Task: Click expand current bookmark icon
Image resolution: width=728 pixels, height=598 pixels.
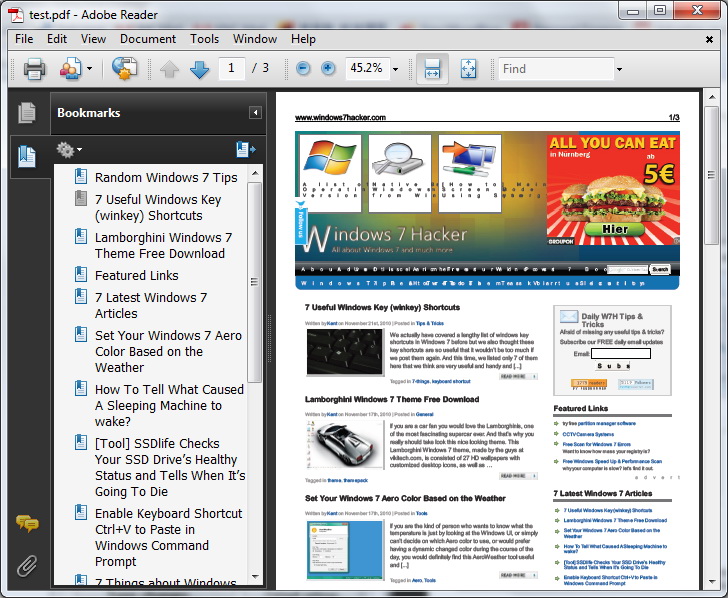Action: pyautogui.click(x=246, y=150)
